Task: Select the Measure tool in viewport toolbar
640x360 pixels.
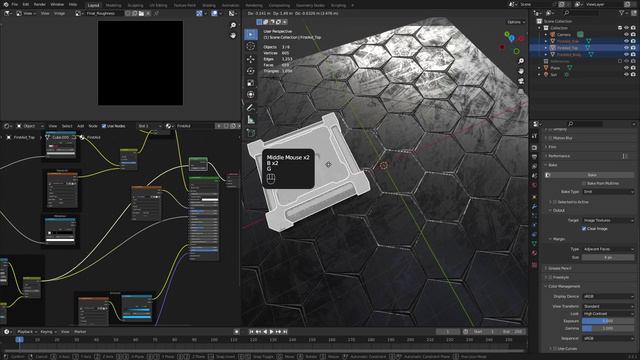Action: 251,120
